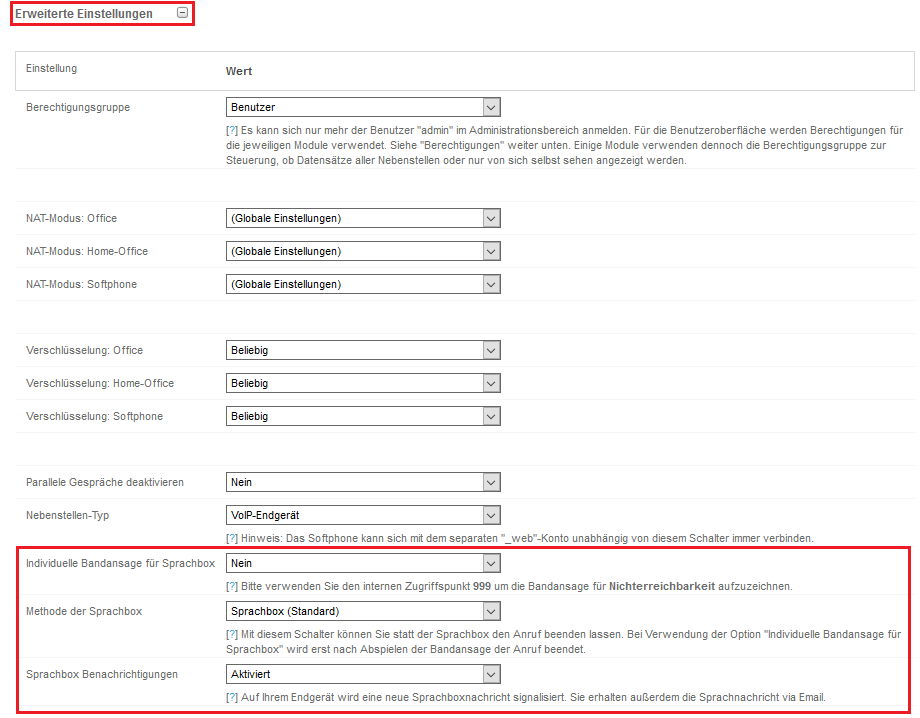Expand Verschlüsselung: Home-Office dropdown
Image resolution: width=920 pixels, height=718 pixels.
[x=363, y=383]
